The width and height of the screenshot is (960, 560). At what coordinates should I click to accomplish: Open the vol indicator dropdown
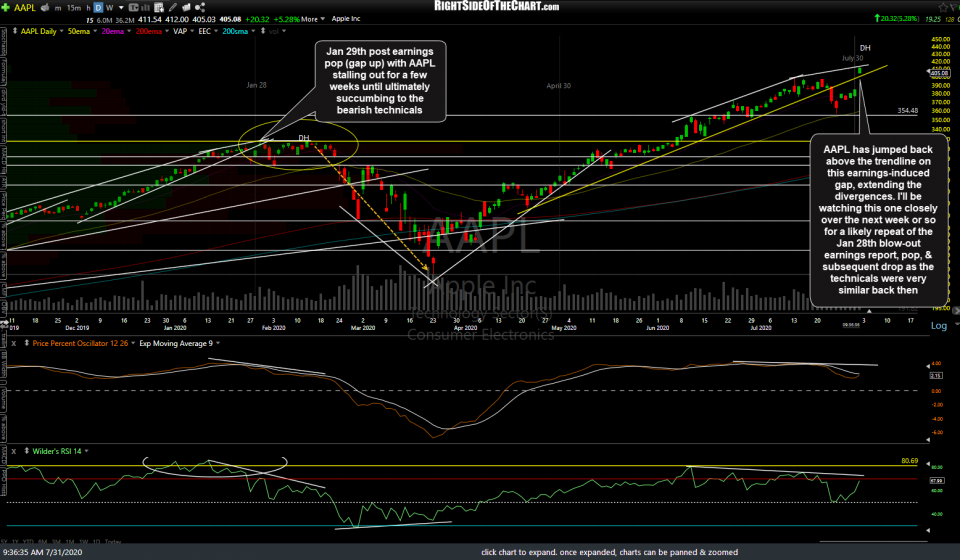tap(284, 31)
